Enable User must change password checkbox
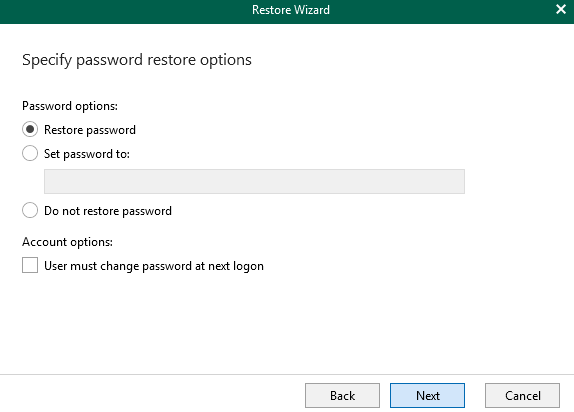Image resolution: width=574 pixels, height=412 pixels. (x=30, y=265)
